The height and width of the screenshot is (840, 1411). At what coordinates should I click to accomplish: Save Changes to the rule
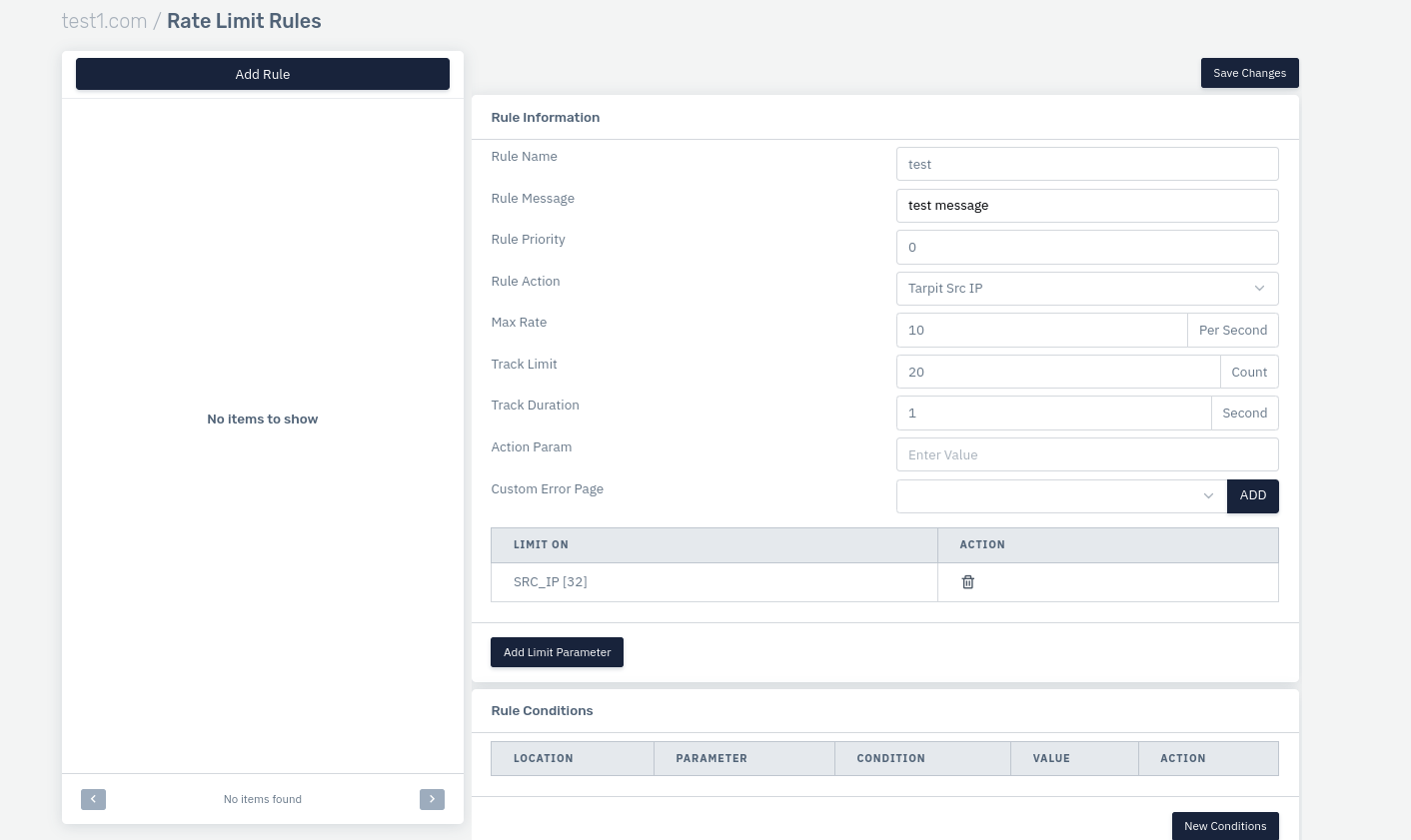pos(1249,73)
